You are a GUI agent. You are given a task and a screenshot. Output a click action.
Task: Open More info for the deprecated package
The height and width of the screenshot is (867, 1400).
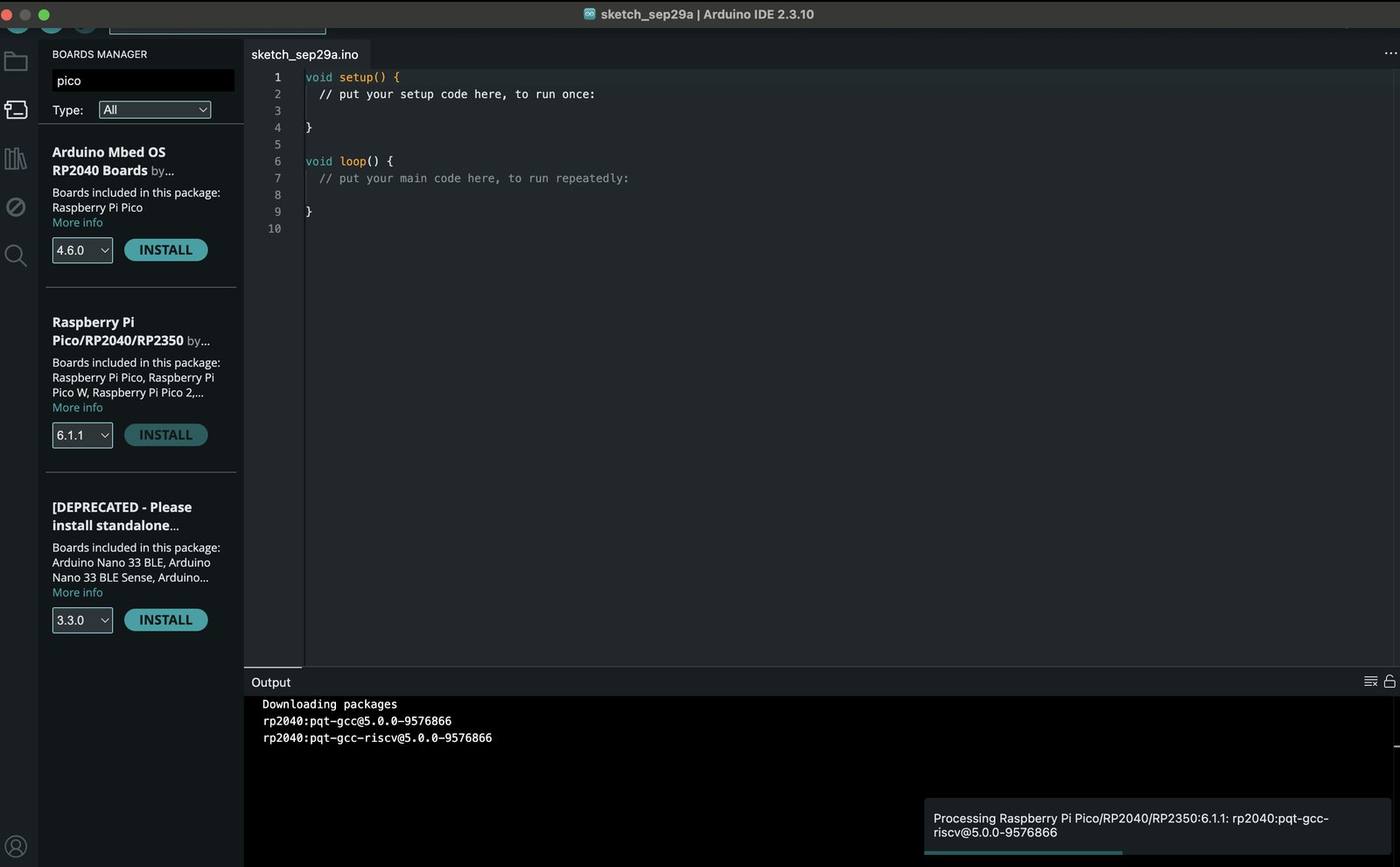pyautogui.click(x=77, y=593)
